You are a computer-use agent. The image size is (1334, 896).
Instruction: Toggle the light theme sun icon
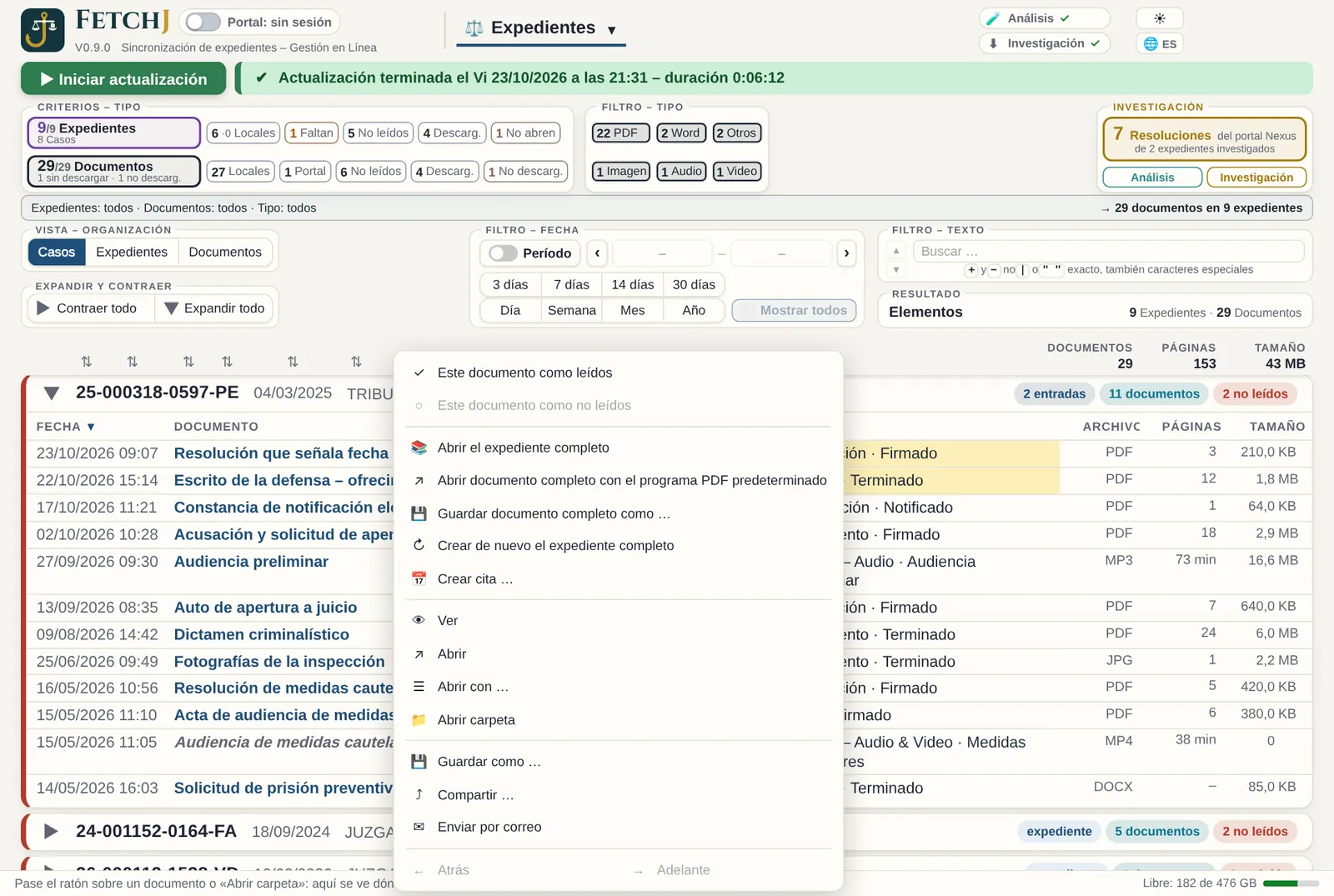[1159, 18]
